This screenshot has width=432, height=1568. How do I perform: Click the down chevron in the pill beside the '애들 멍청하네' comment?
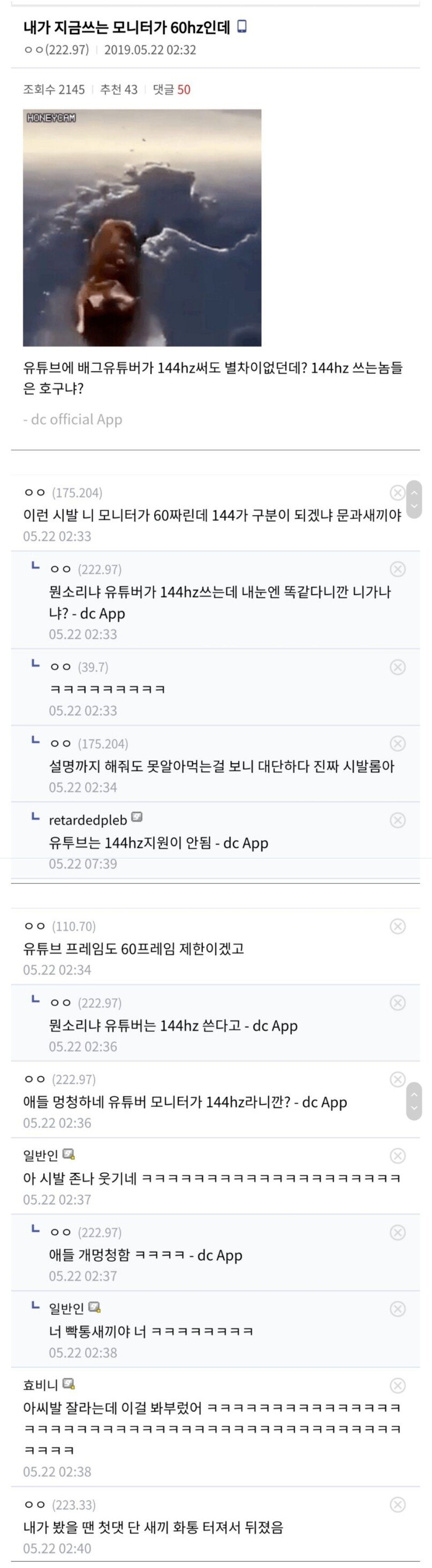tap(414, 1109)
